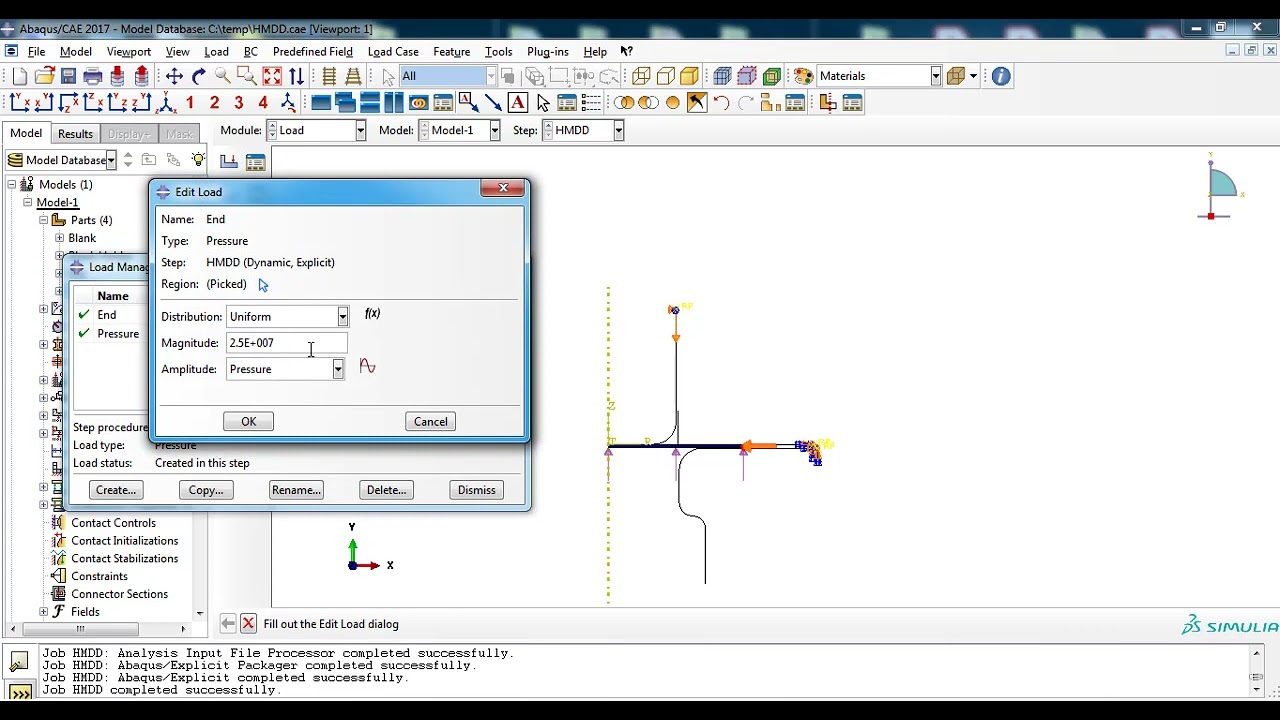
Task: Click the Cycle Views arrows icon
Action: (x=296, y=76)
